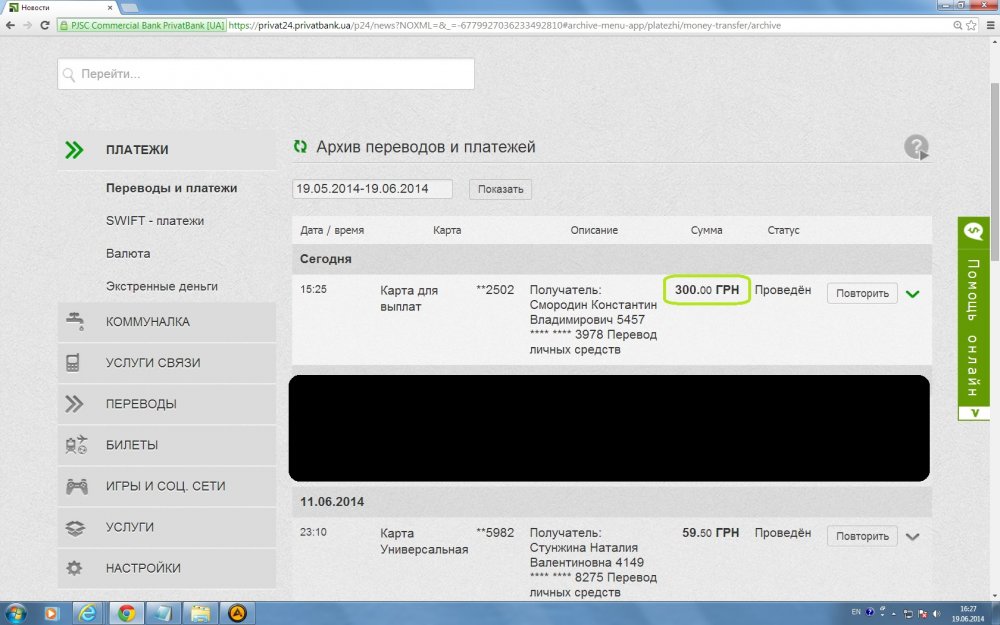Open SWIFT - платежи in the sidebar
The height and width of the screenshot is (625, 1000).
155,221
